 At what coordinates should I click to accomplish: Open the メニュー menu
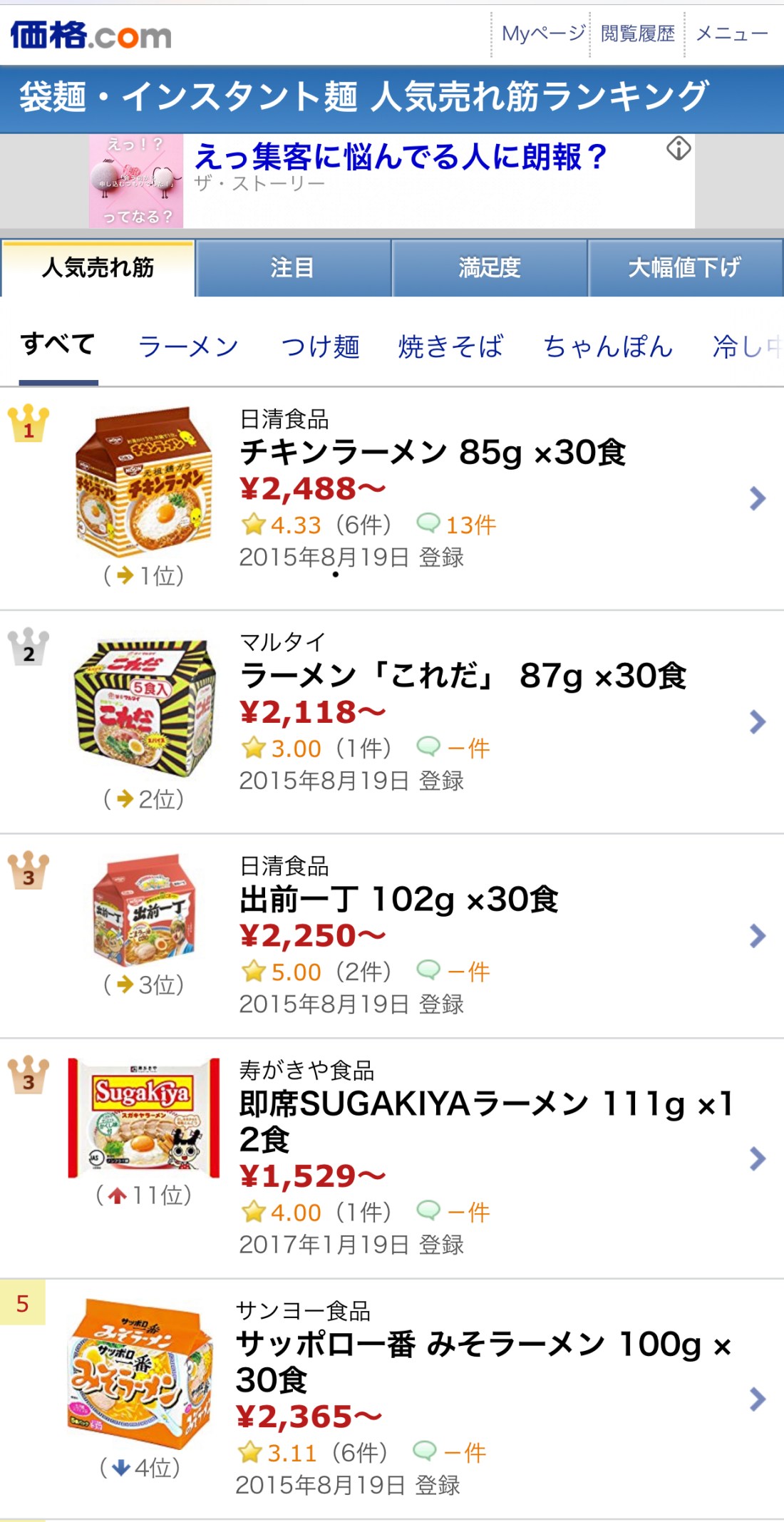click(731, 34)
